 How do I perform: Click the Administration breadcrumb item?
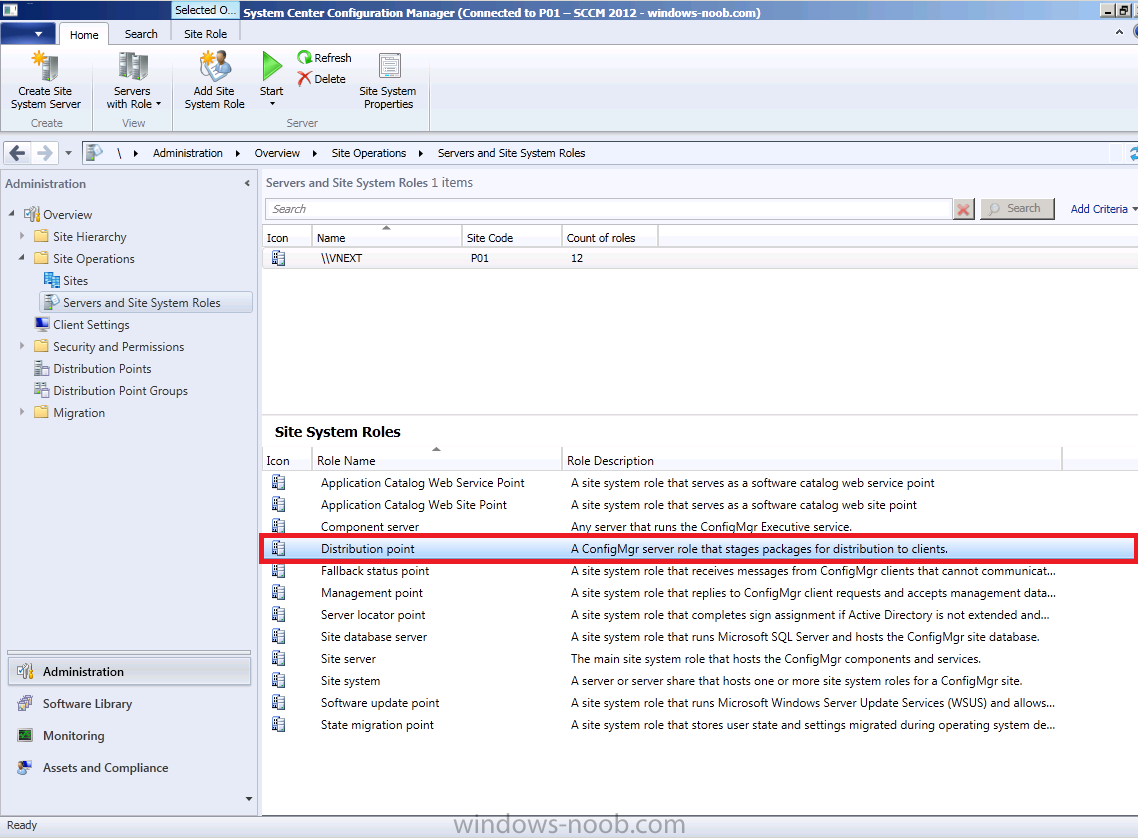point(188,153)
